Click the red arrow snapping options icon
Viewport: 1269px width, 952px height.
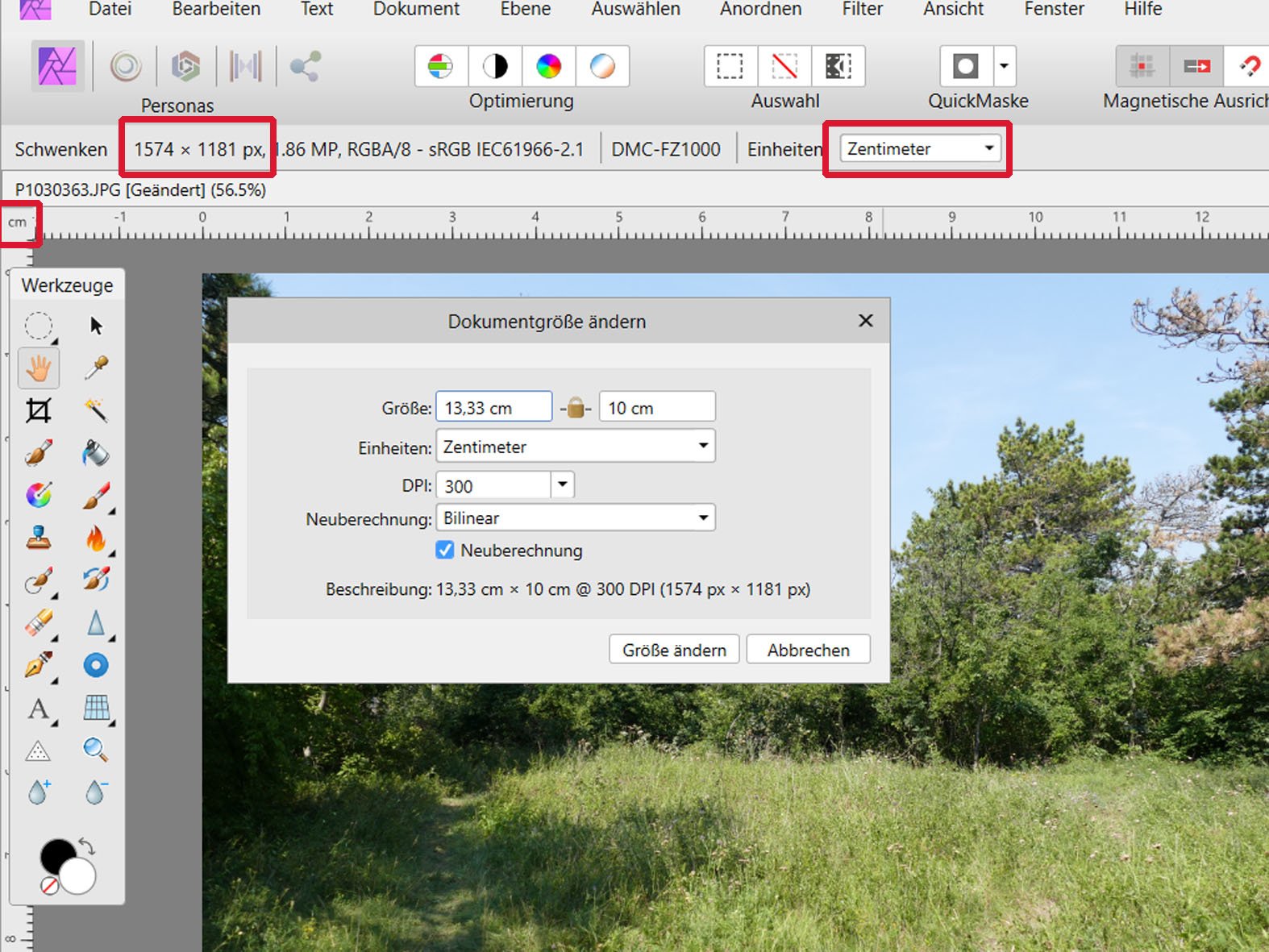1196,66
